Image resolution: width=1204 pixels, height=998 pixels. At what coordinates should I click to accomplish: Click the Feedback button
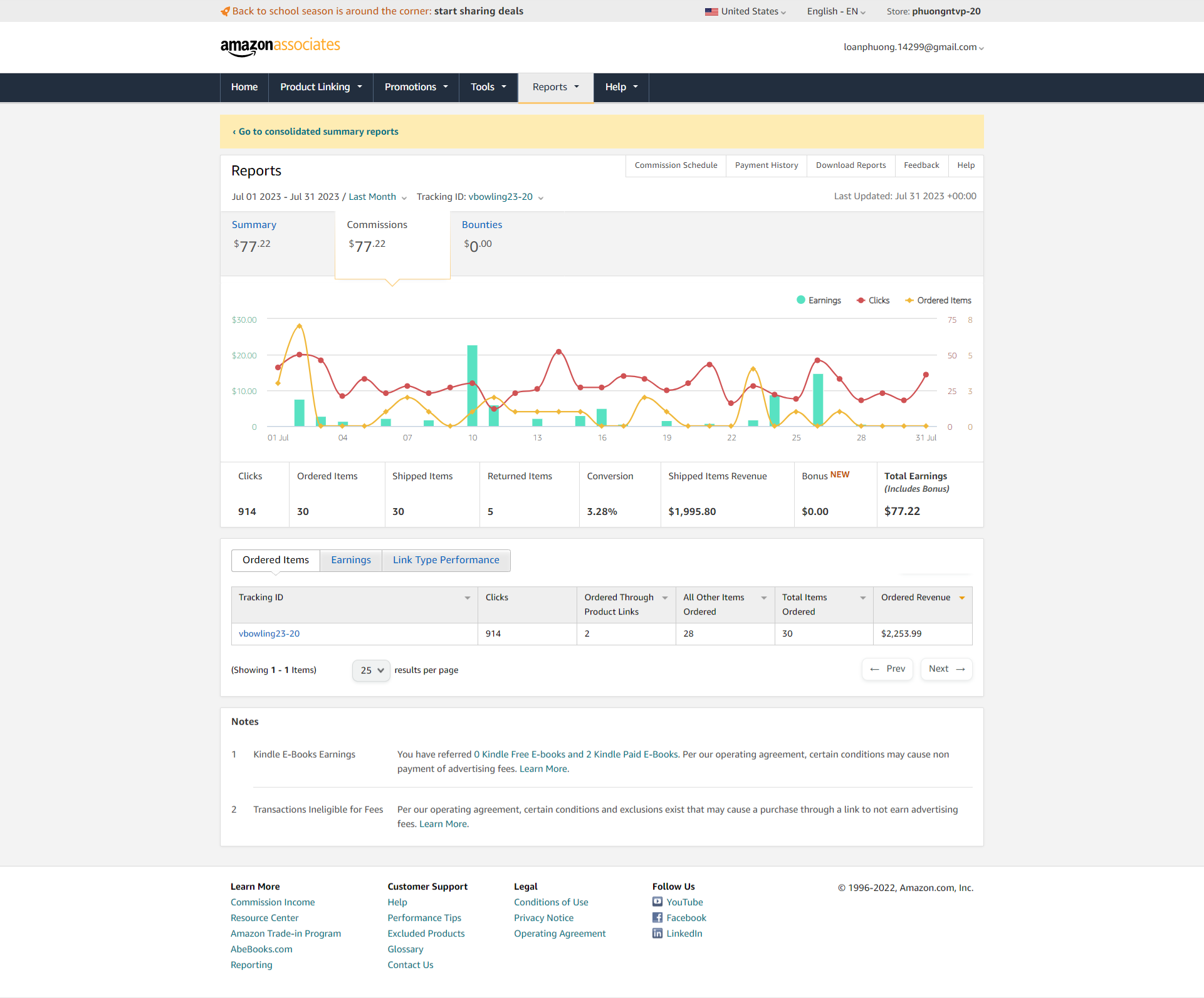pyautogui.click(x=921, y=165)
